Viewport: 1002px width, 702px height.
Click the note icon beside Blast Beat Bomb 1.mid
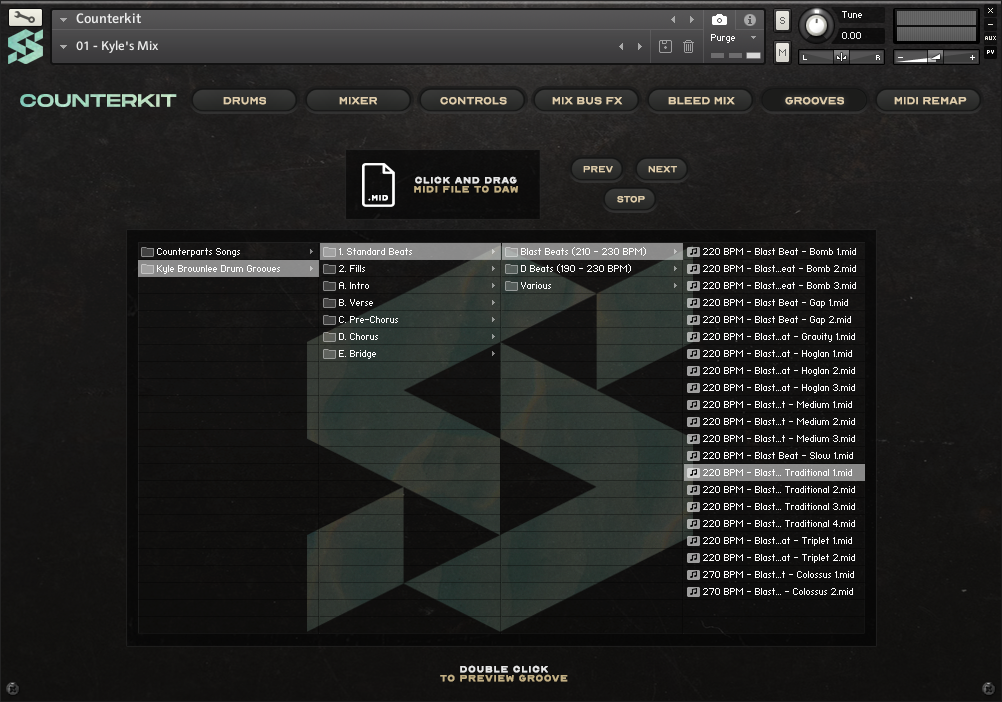[x=693, y=251]
